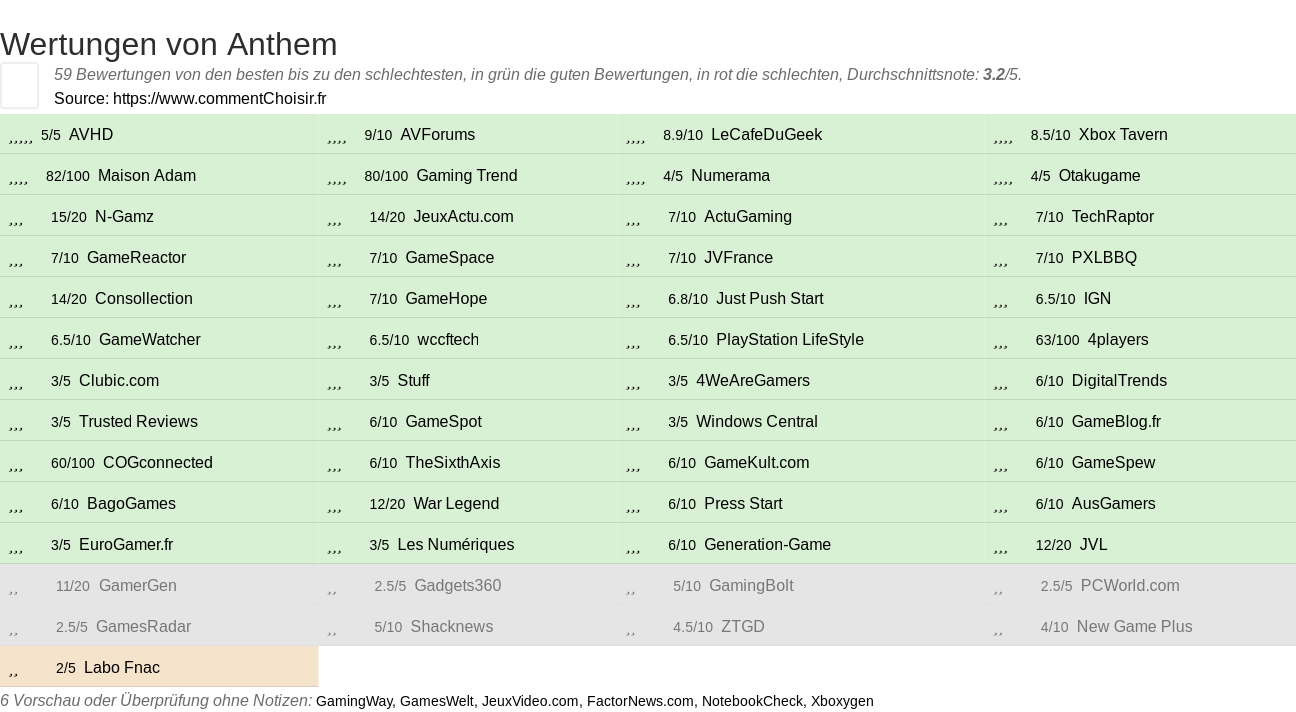The image size is (1296, 712).
Task: Select GameSpace review
Action: 450,258
